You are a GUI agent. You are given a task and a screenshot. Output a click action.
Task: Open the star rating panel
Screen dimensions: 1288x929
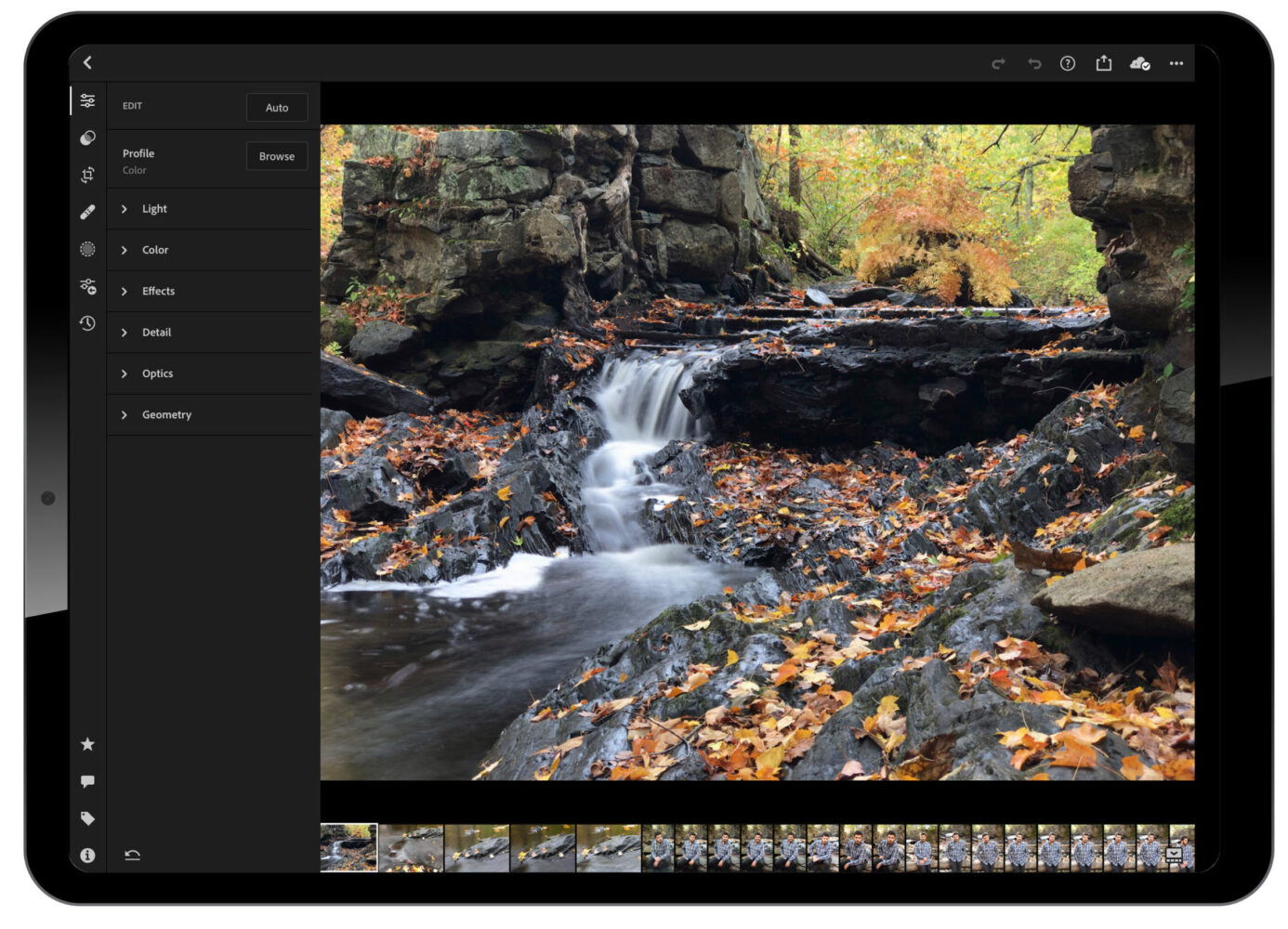click(87, 744)
